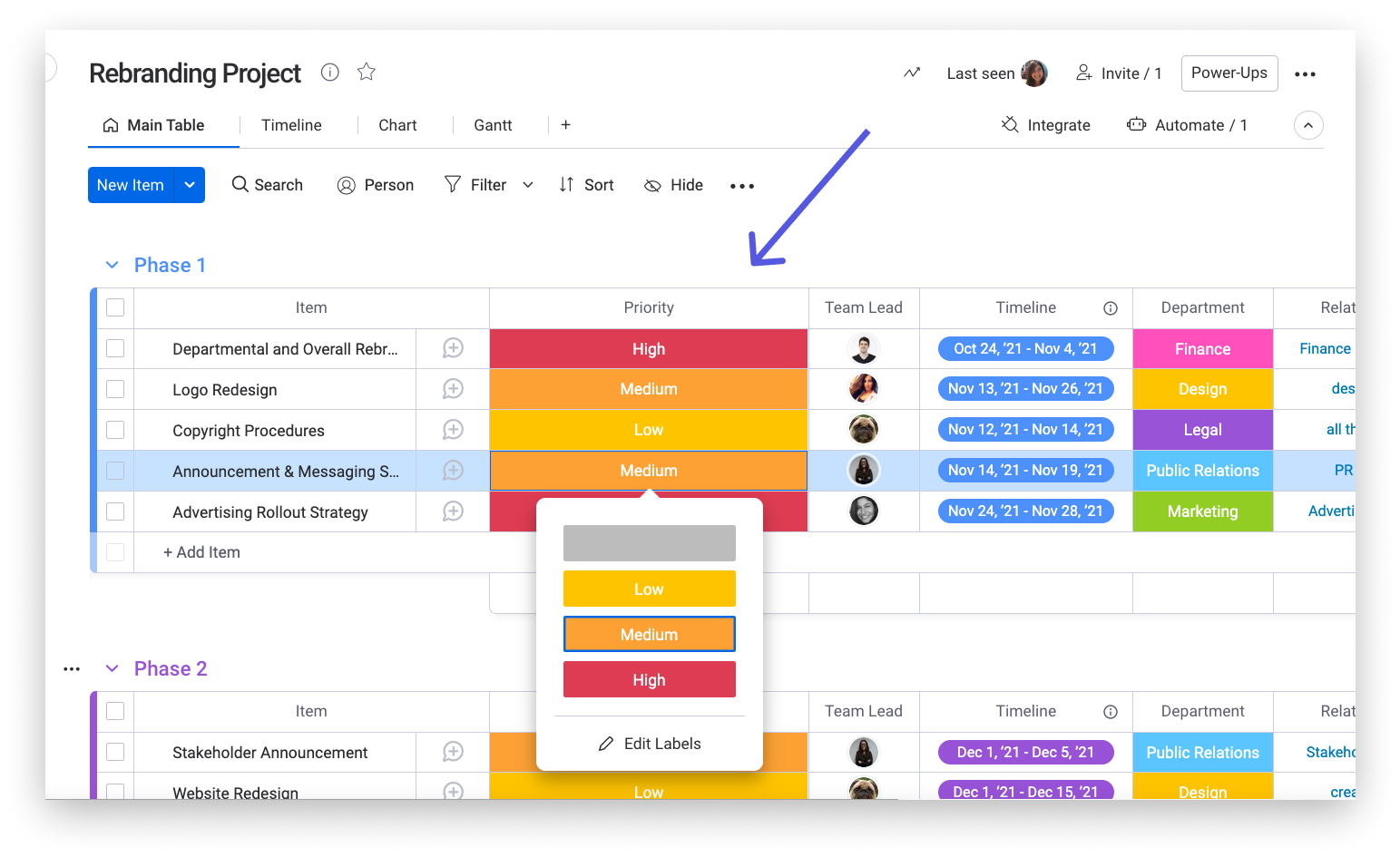Switch to the Timeline view tab
Viewport: 1400px width, 857px height.
(291, 125)
